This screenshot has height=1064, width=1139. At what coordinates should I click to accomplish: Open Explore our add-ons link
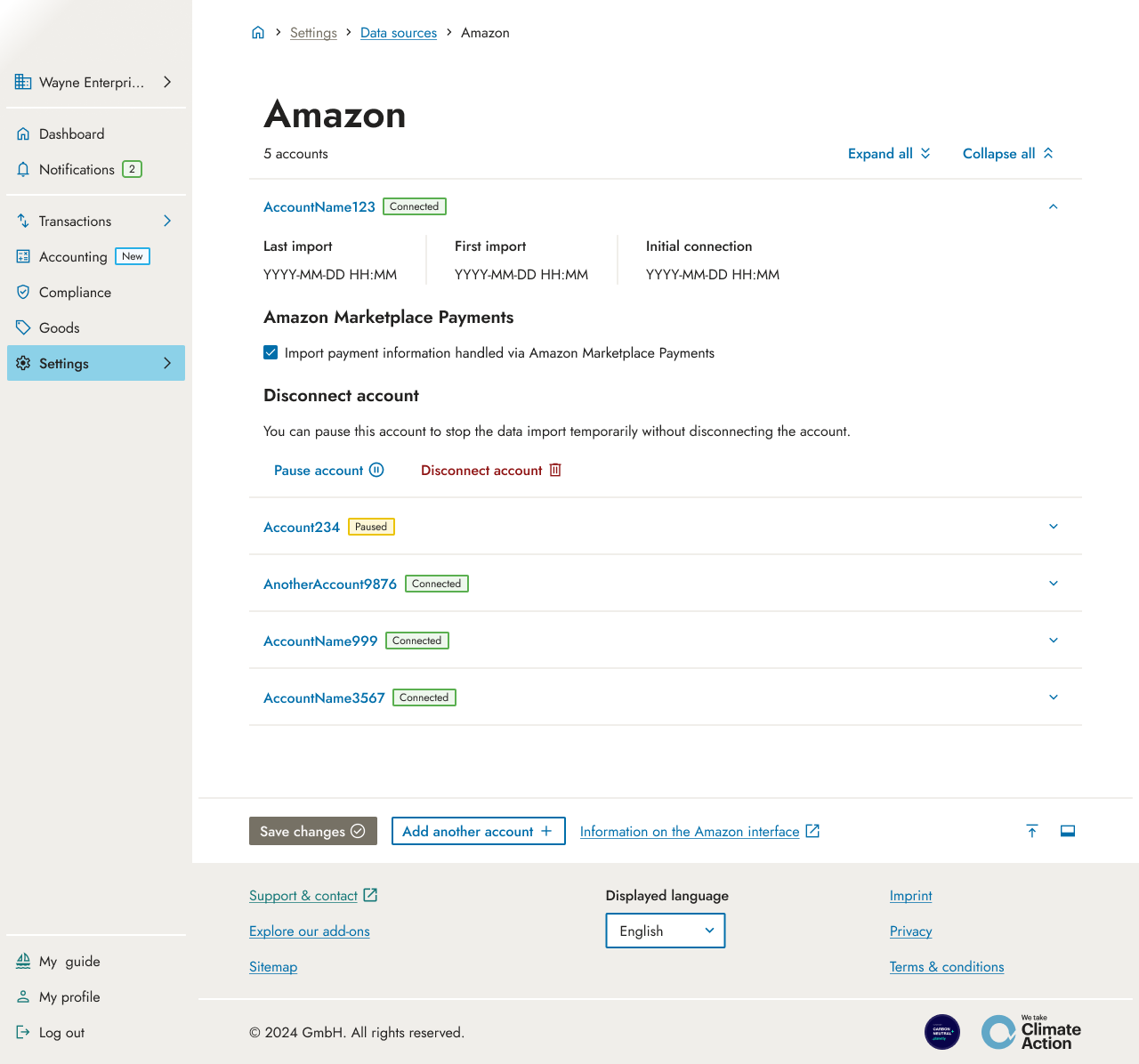tap(310, 931)
